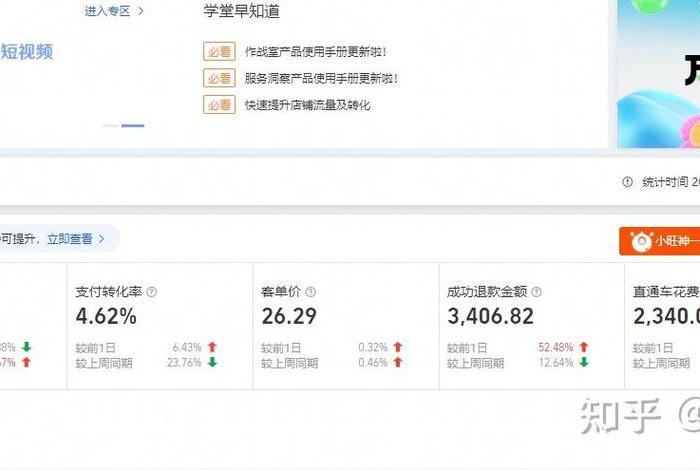Click the 小旺神 mascot icon

click(642, 241)
